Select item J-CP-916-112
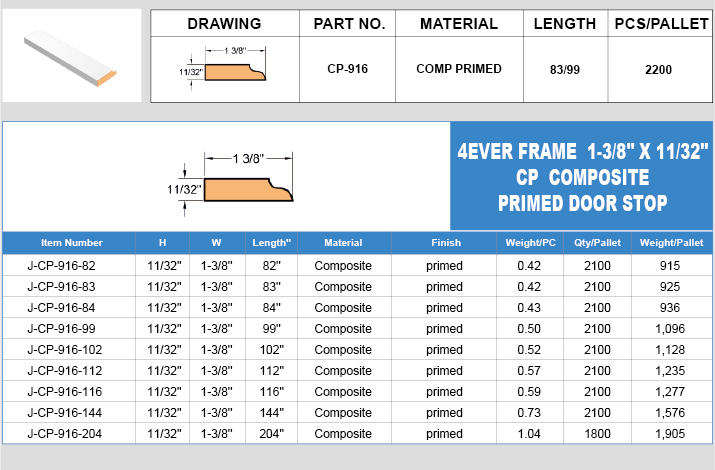 [x=65, y=371]
